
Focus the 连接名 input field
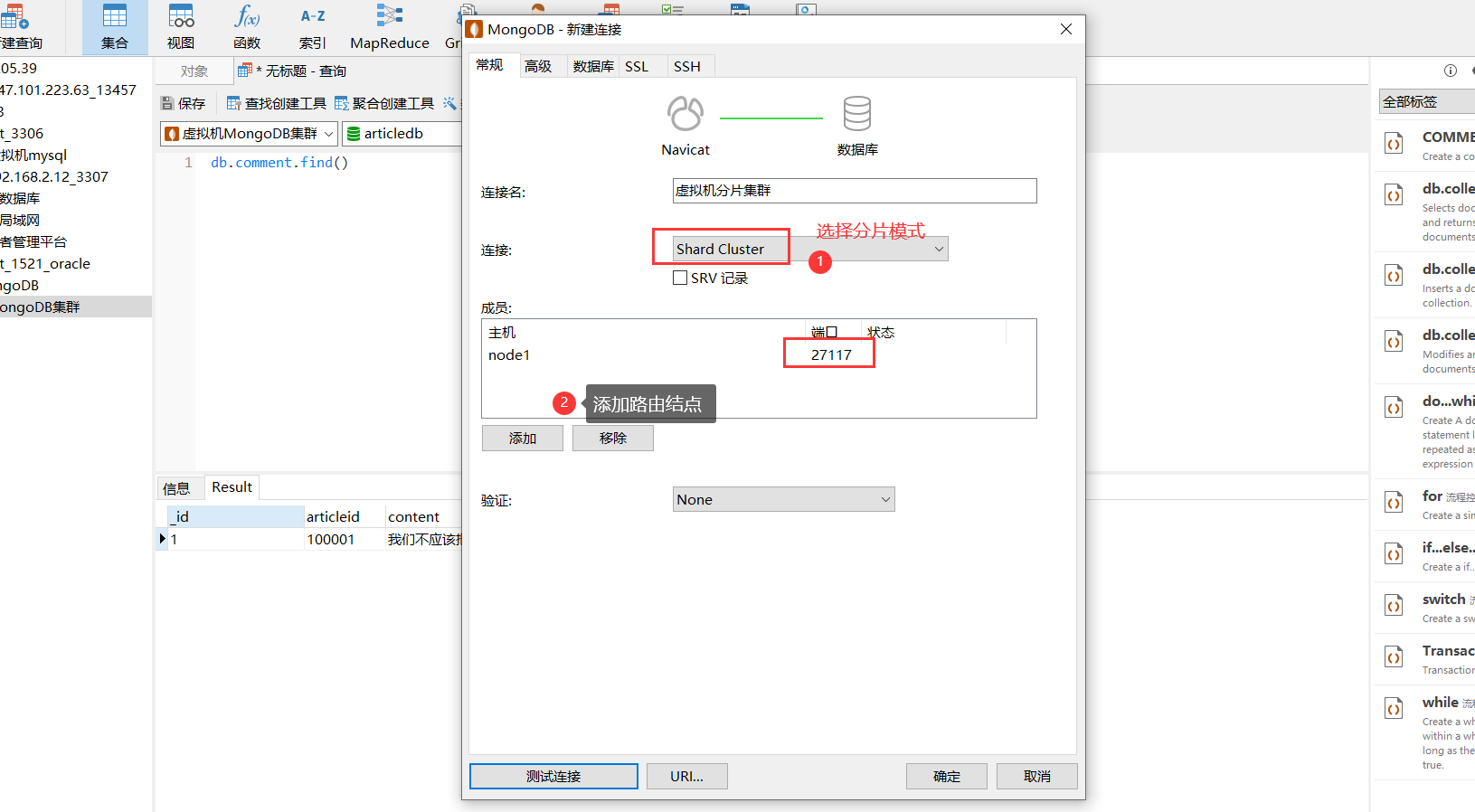(855, 191)
